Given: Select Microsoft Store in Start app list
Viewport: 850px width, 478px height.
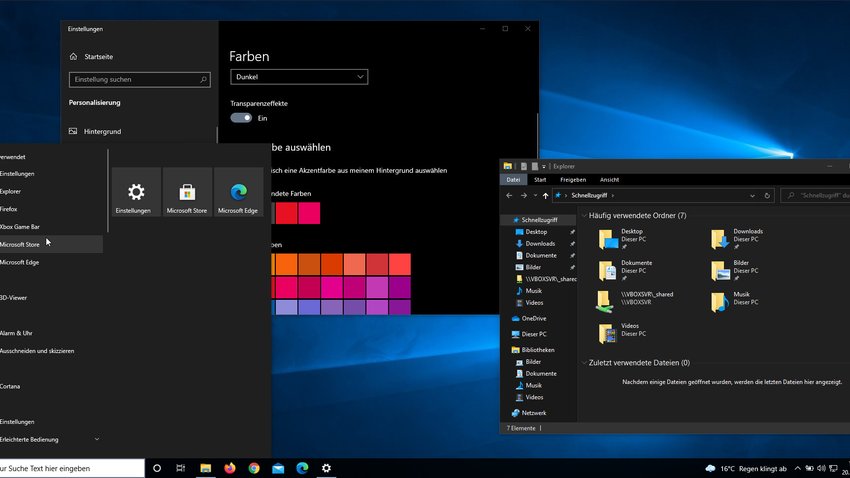Looking at the screenshot, I should [x=51, y=244].
